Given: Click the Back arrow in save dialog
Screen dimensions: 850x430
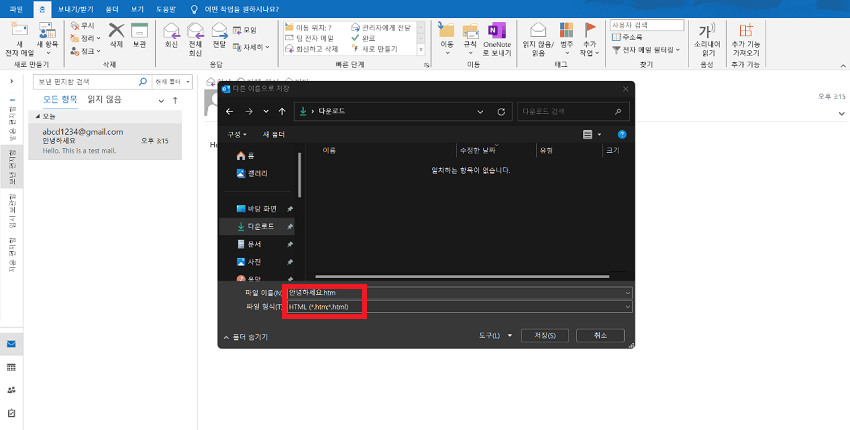Looking at the screenshot, I should pos(229,111).
